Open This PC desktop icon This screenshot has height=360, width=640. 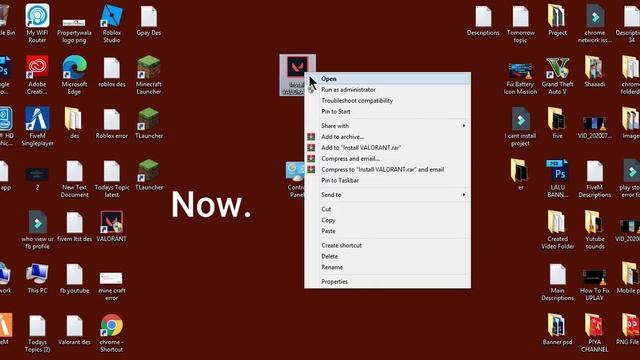(37, 274)
